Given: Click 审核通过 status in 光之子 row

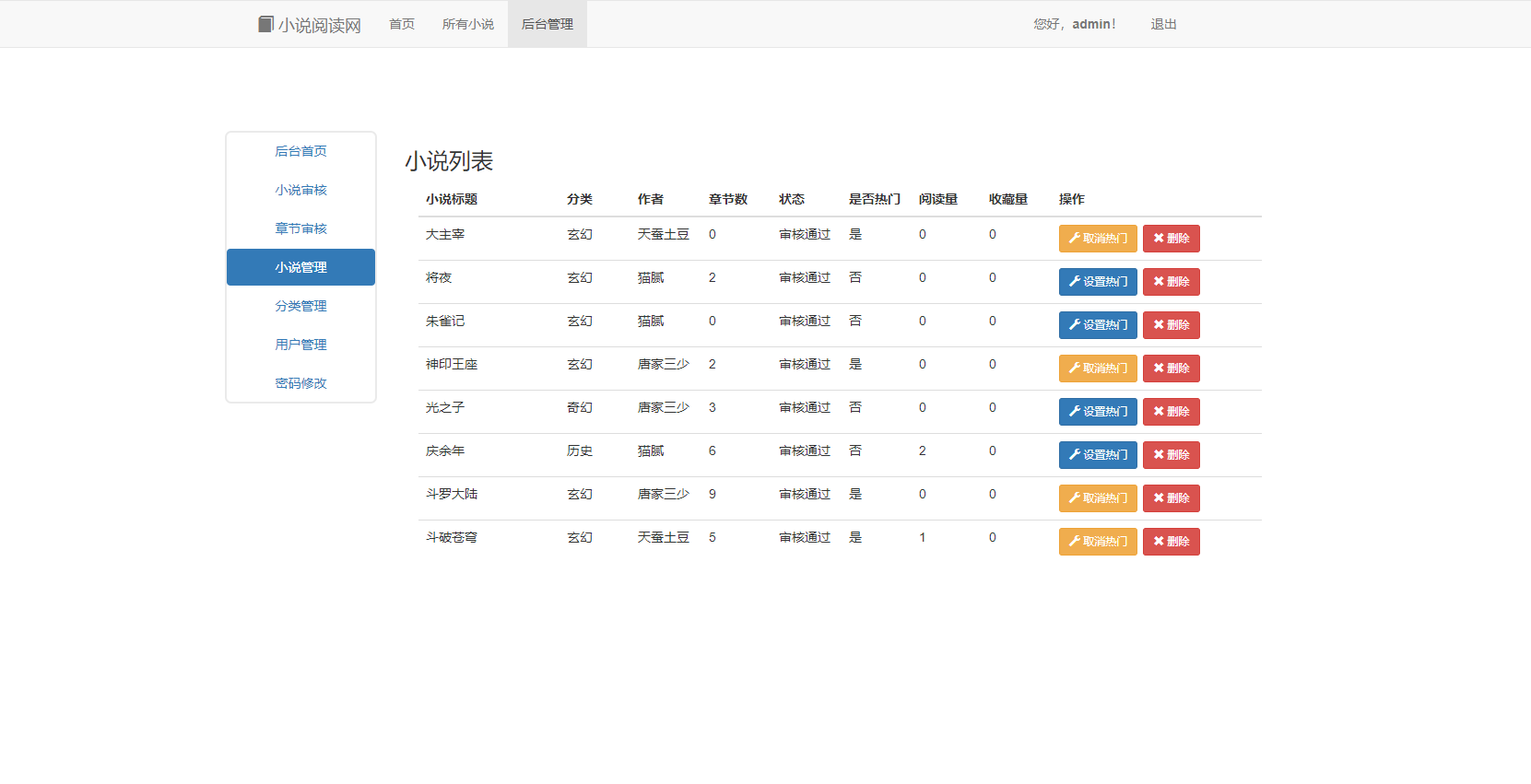Looking at the screenshot, I should click(805, 408).
